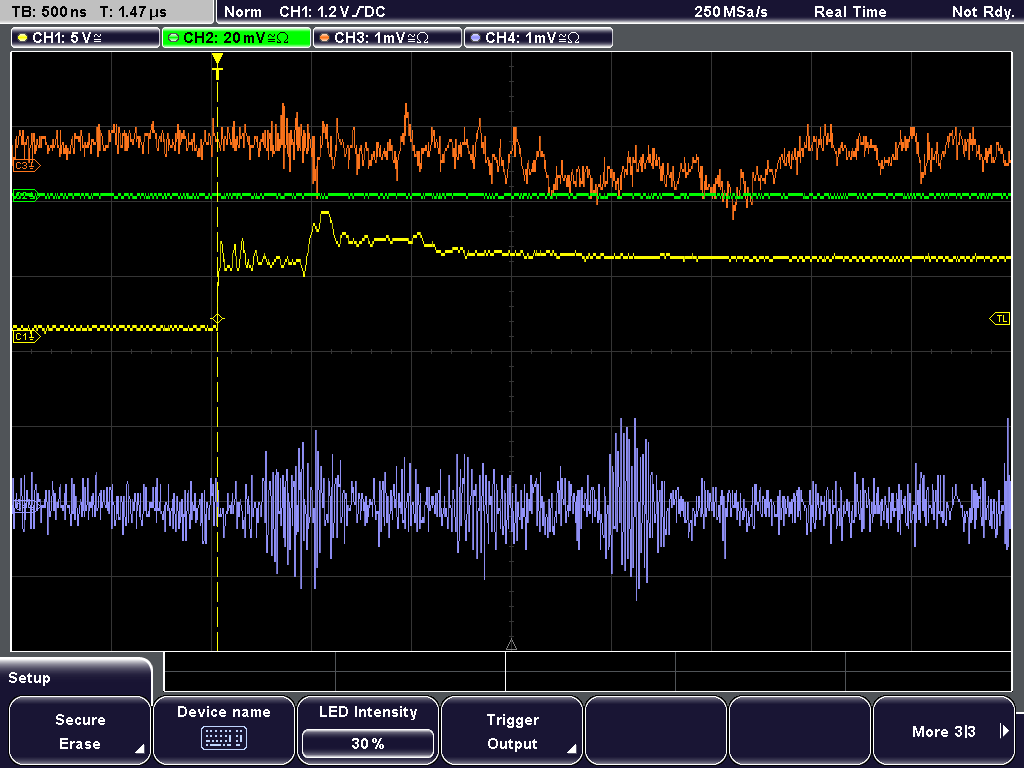Click the C4 purple ground level marker

coord(26,505)
